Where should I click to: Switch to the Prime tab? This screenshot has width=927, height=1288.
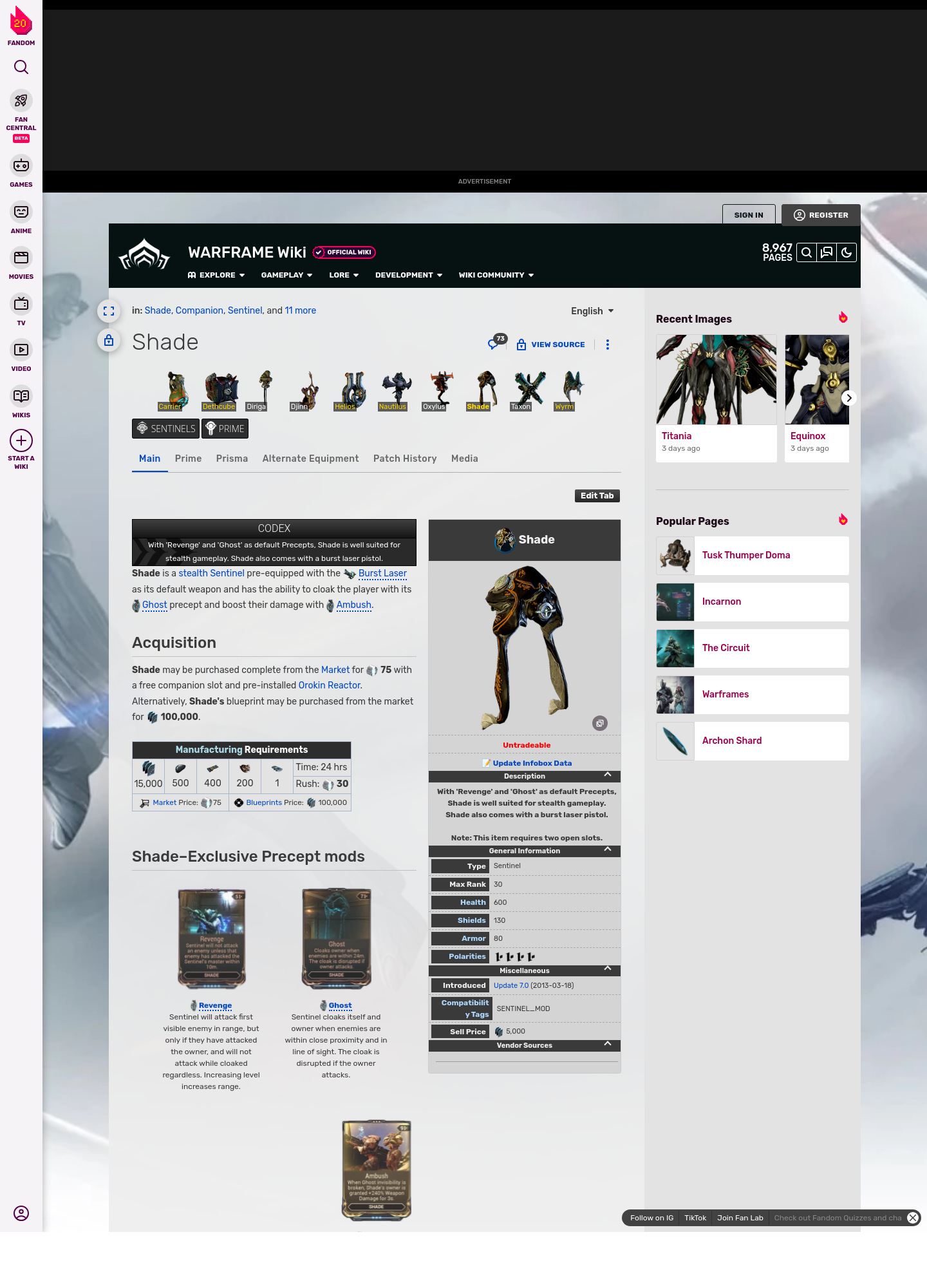pyautogui.click(x=188, y=459)
